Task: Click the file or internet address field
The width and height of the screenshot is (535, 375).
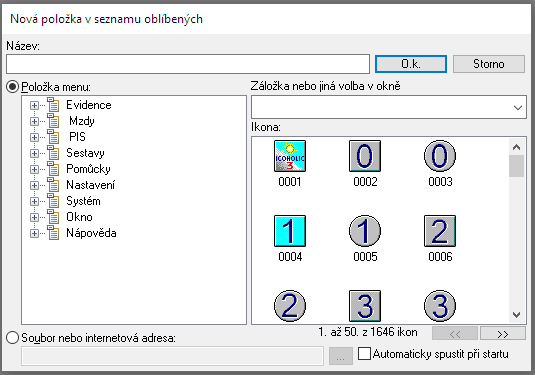Action: (172, 356)
